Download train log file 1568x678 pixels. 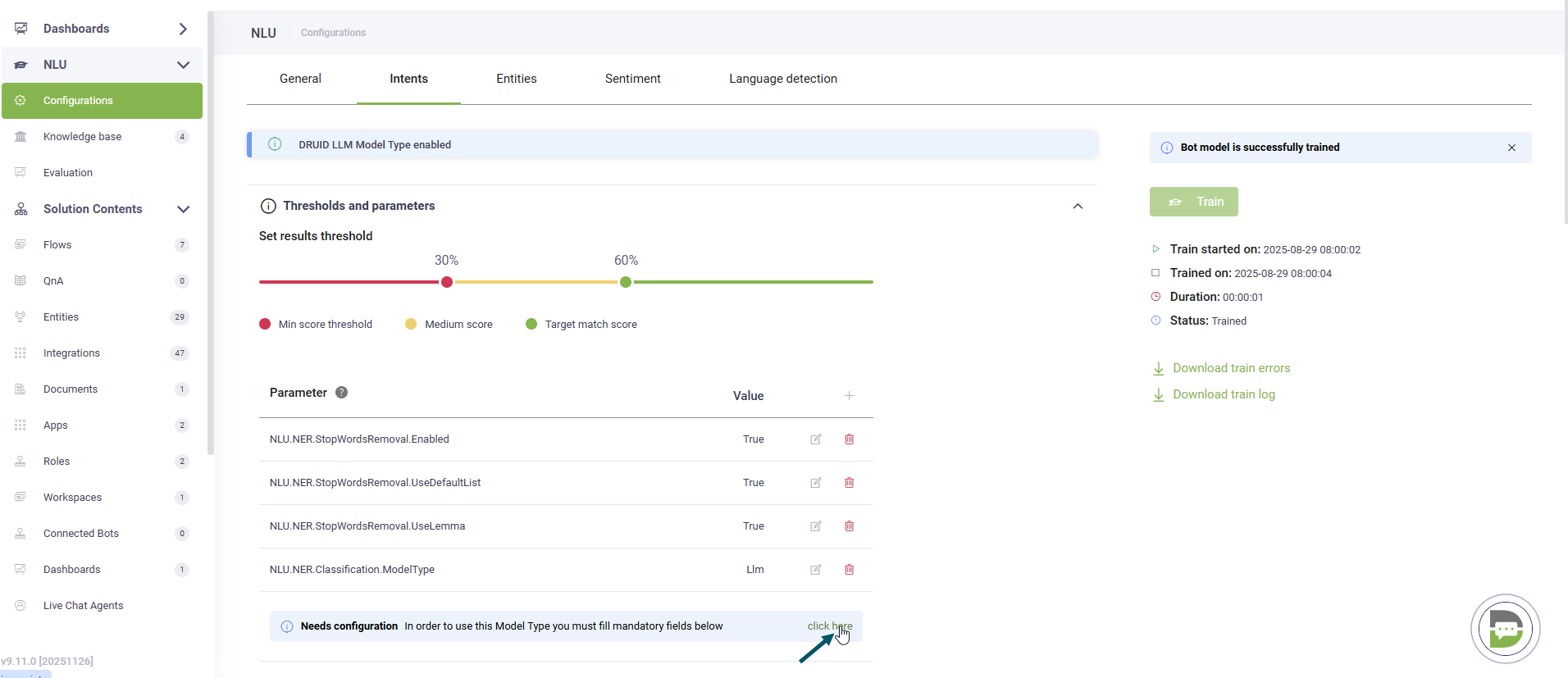coord(1223,394)
